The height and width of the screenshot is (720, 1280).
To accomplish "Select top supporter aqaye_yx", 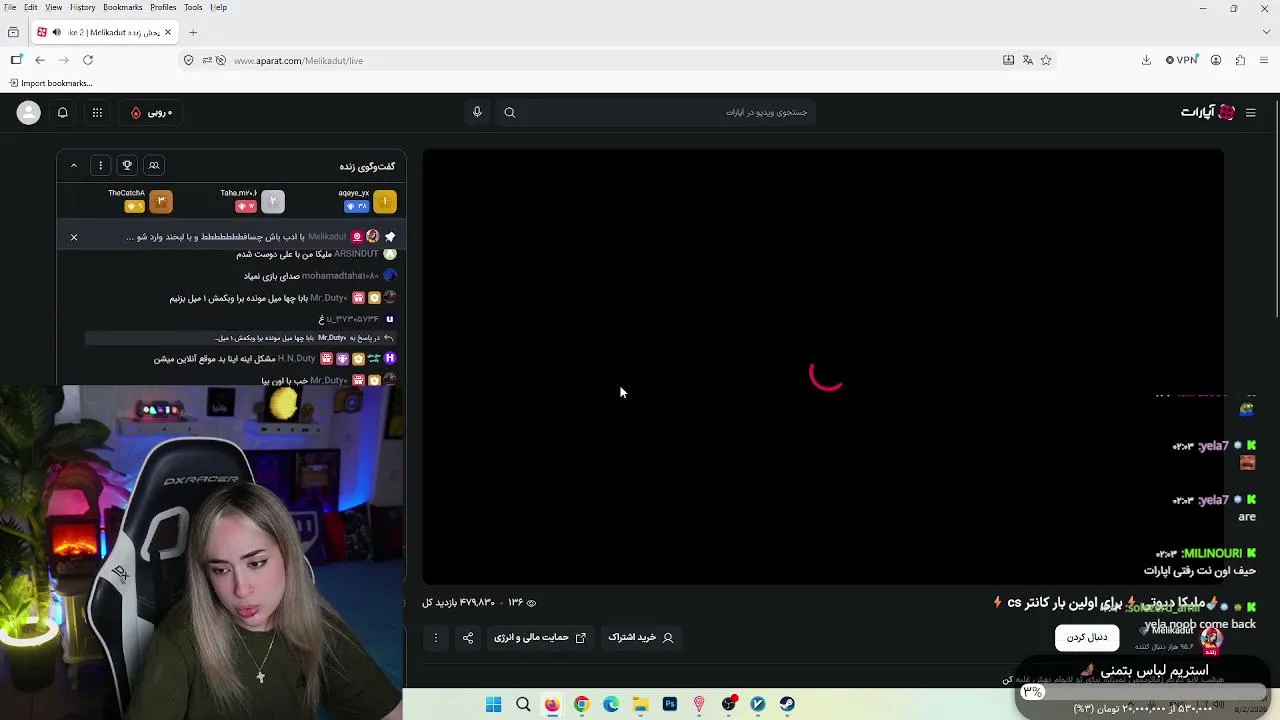I will click(366, 201).
